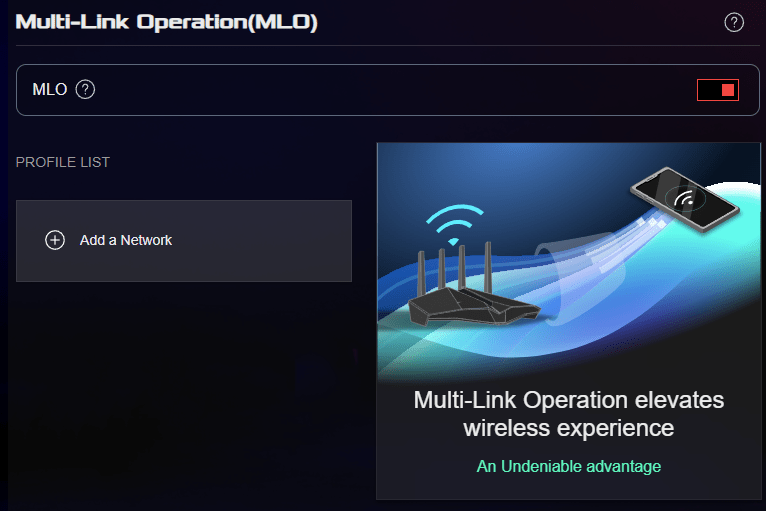Click the Wi-Fi symbol on the phone screen

coord(685,199)
